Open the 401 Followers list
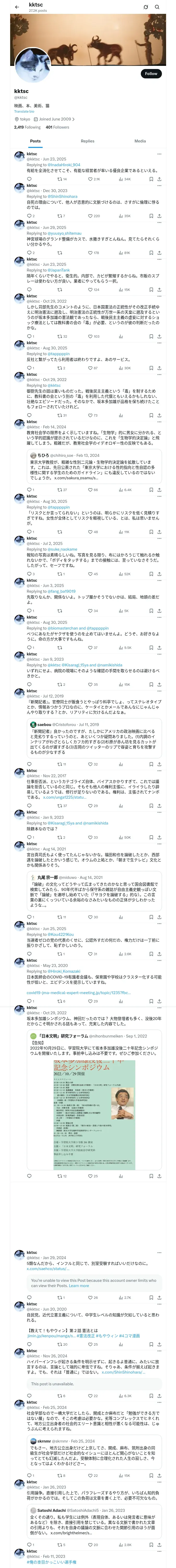Viewport: 176px width, 1568px height. 57,127
